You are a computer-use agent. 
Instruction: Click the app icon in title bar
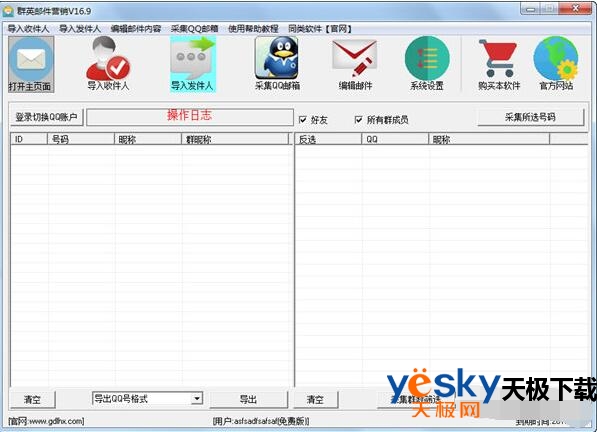pos(8,11)
